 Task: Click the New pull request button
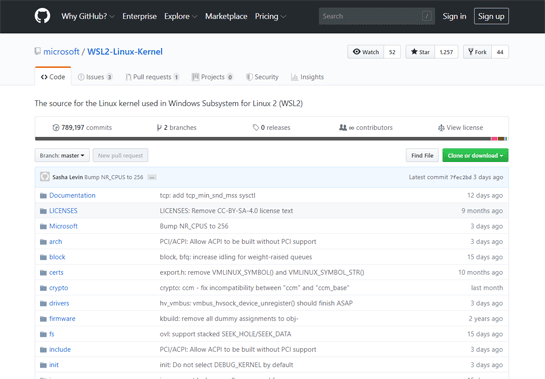tap(120, 155)
